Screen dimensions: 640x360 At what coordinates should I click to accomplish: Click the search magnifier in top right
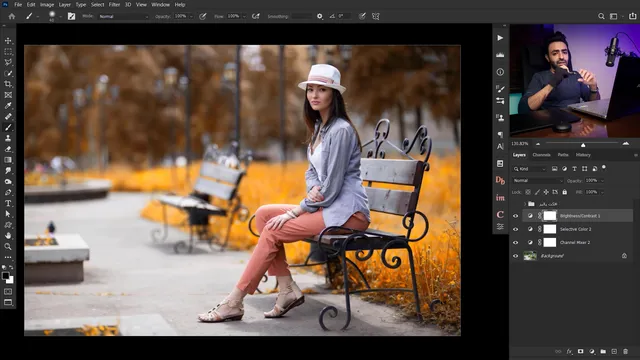pos(601,16)
